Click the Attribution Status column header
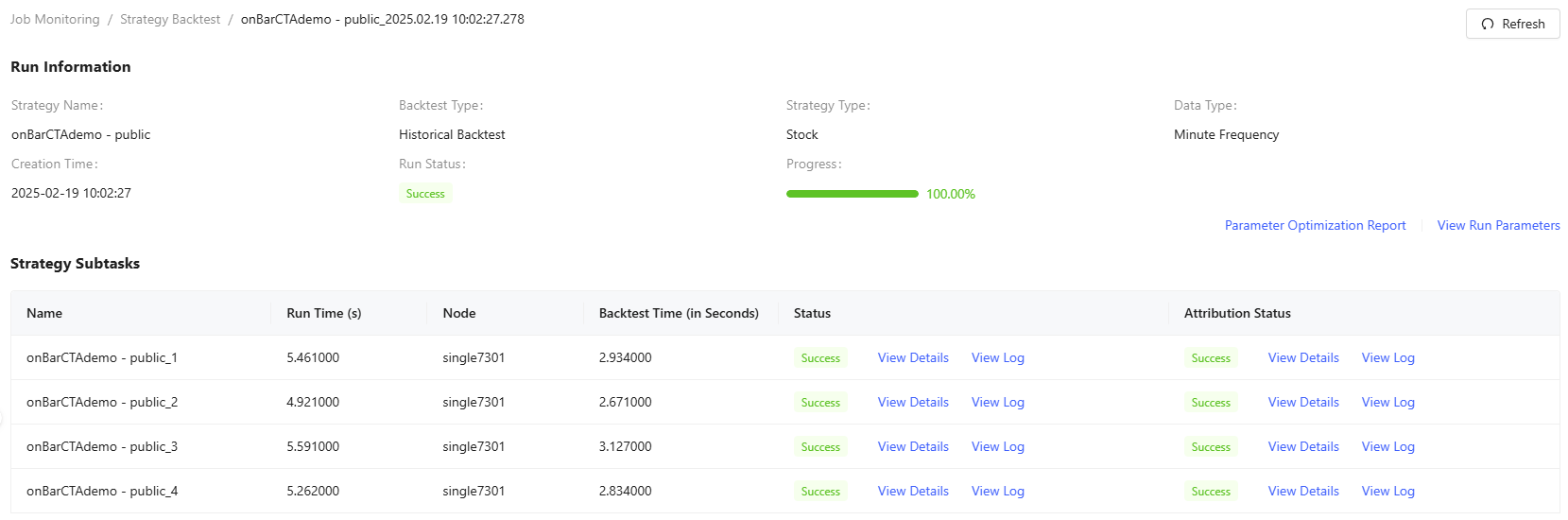1568x520 pixels. pos(1237,313)
